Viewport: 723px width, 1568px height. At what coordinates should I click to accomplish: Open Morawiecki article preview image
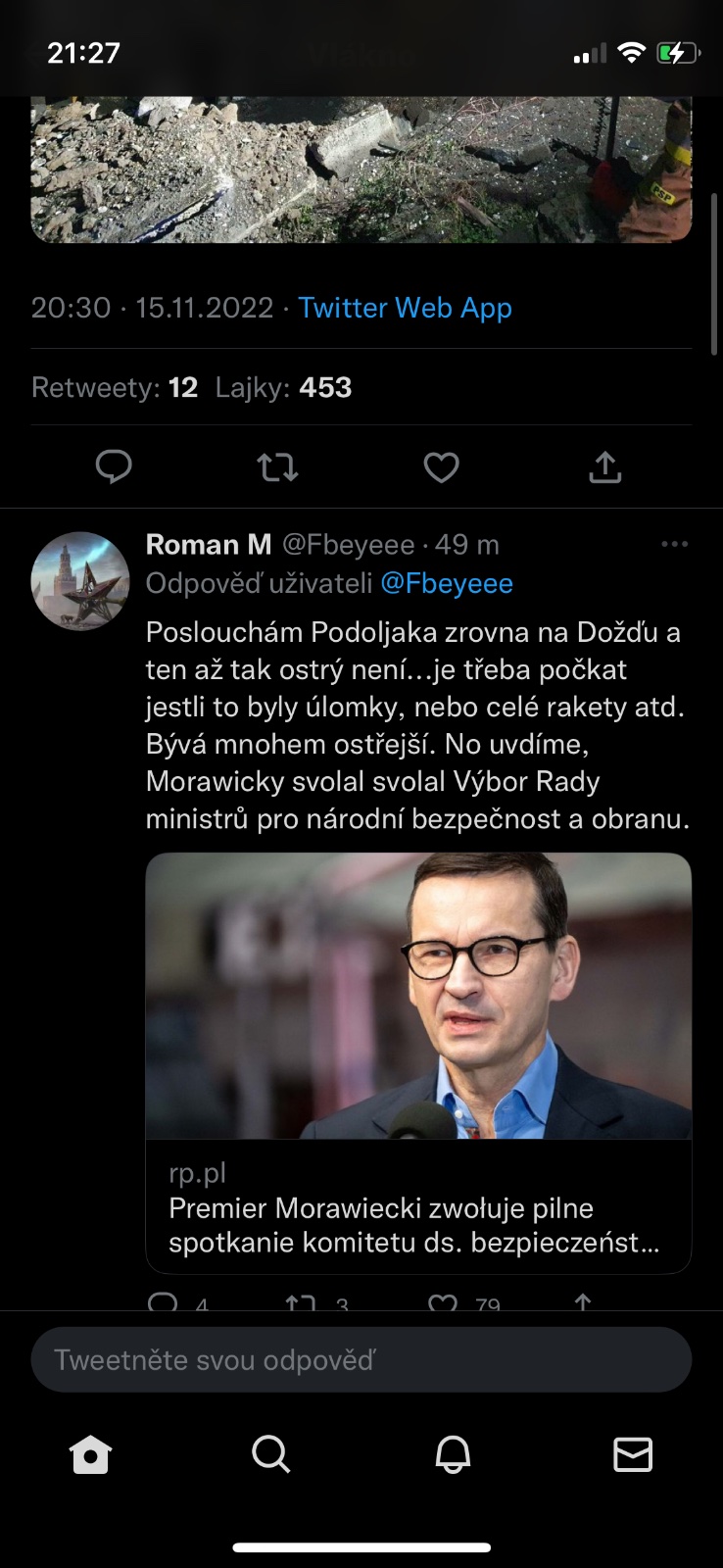(418, 996)
